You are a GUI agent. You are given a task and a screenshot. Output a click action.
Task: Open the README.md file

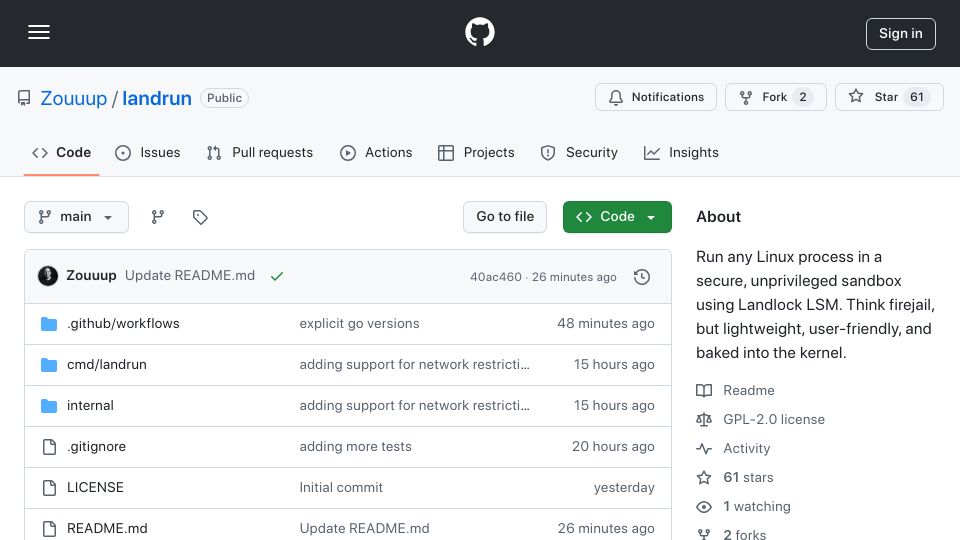pyautogui.click(x=107, y=528)
